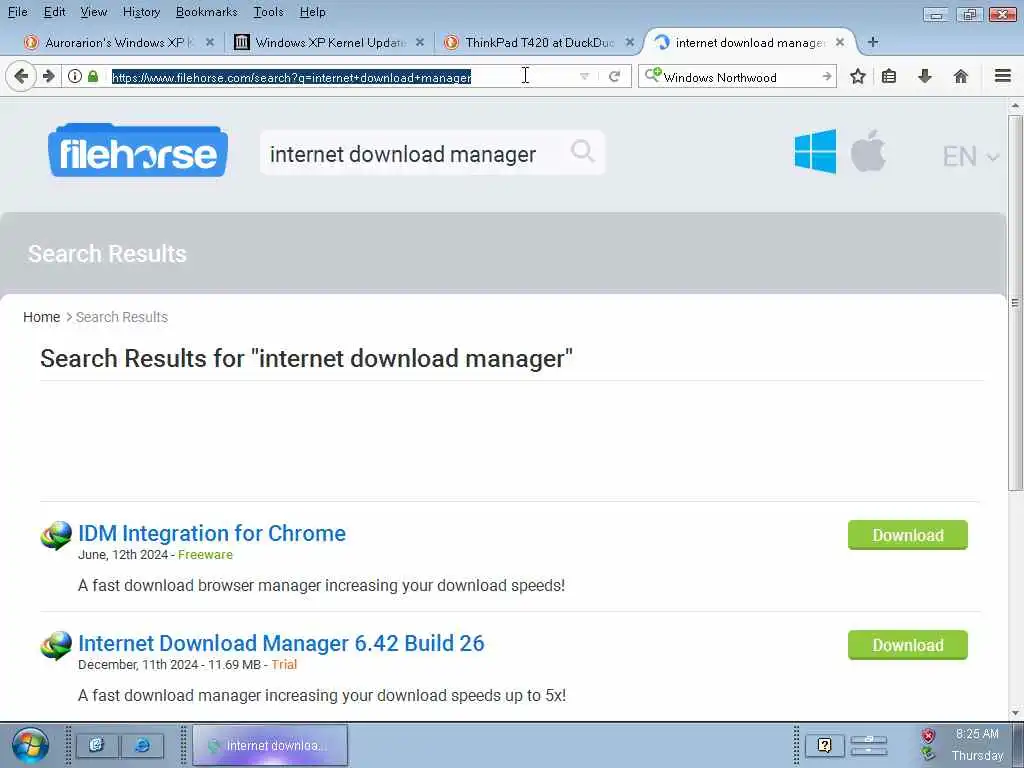1024x768 pixels.
Task: Expand the EN language dropdown
Action: (x=970, y=156)
